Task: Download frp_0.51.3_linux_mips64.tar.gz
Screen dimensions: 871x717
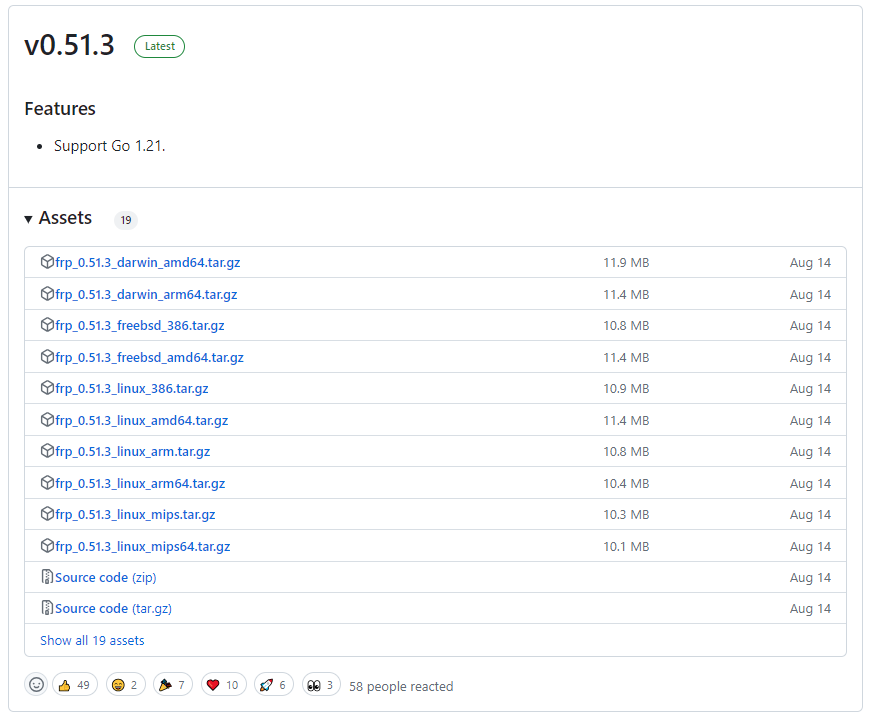Action: click(143, 546)
